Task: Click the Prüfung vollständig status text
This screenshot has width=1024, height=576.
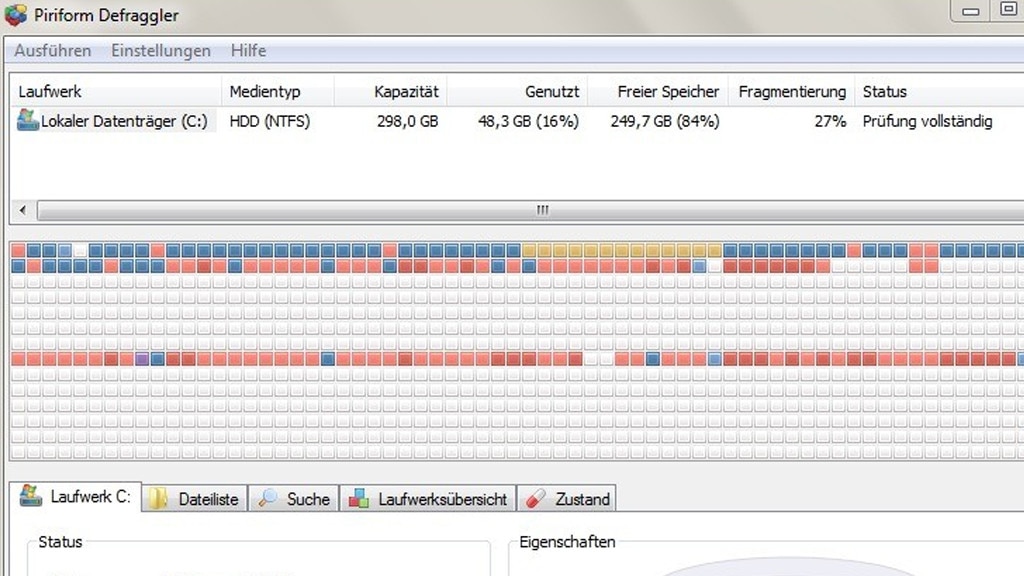Action: coord(927,121)
